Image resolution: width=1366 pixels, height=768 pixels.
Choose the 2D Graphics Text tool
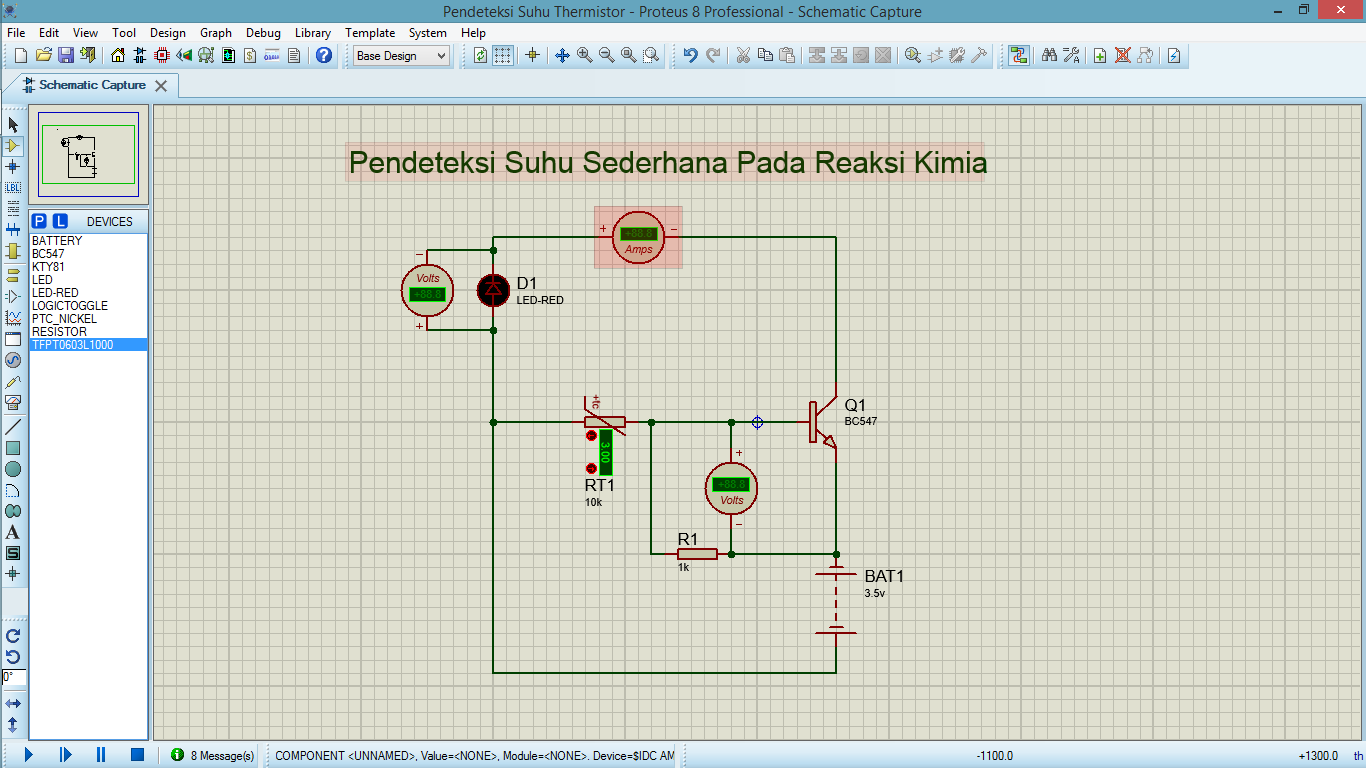tap(13, 532)
